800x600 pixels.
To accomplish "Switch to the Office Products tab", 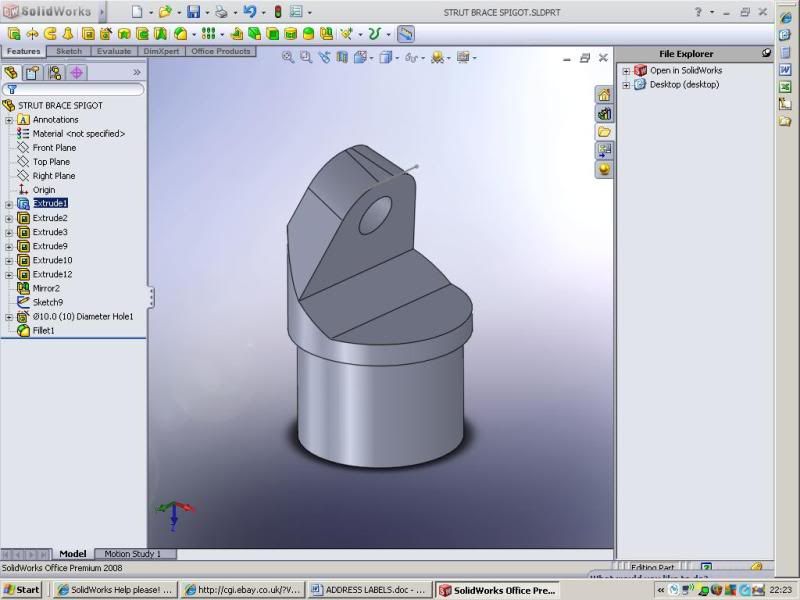I will (x=221, y=51).
